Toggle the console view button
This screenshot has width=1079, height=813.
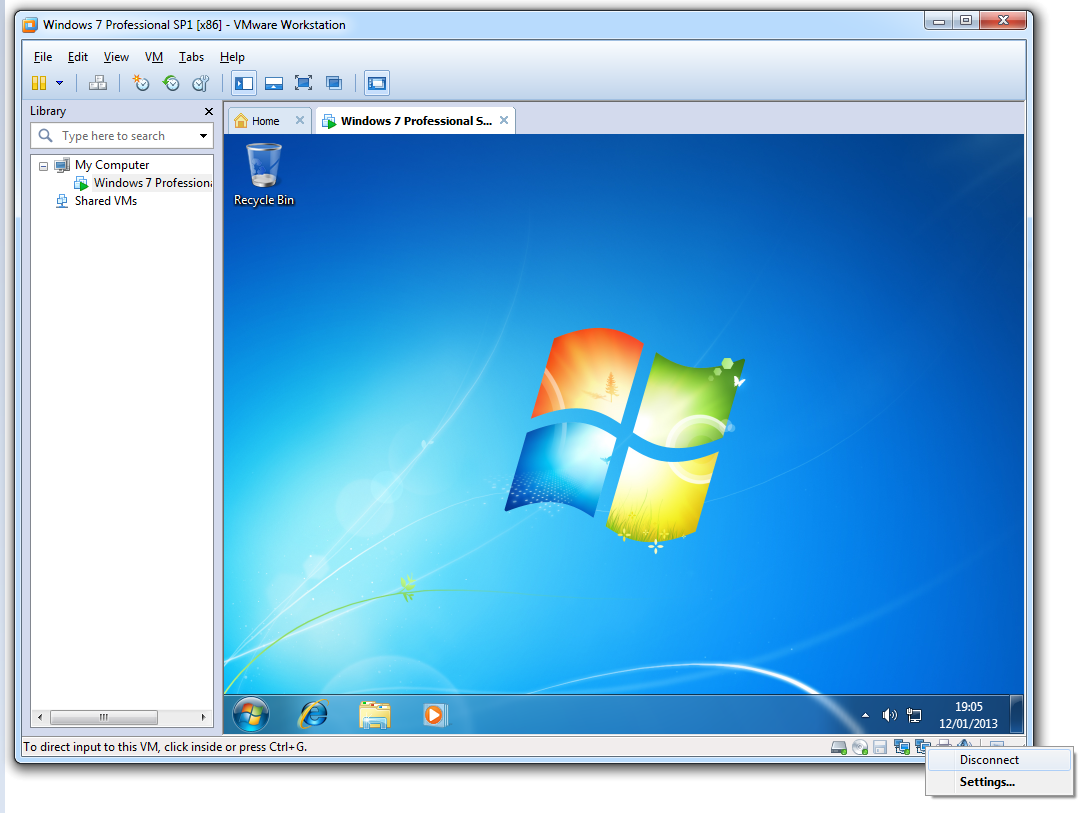tap(377, 83)
